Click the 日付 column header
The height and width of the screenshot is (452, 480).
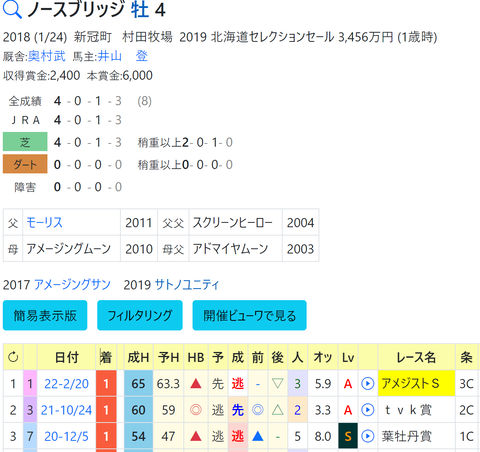click(x=66, y=357)
